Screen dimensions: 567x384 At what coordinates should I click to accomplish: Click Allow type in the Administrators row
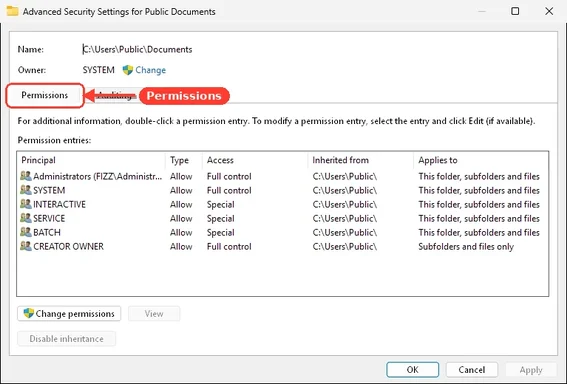[x=181, y=176]
